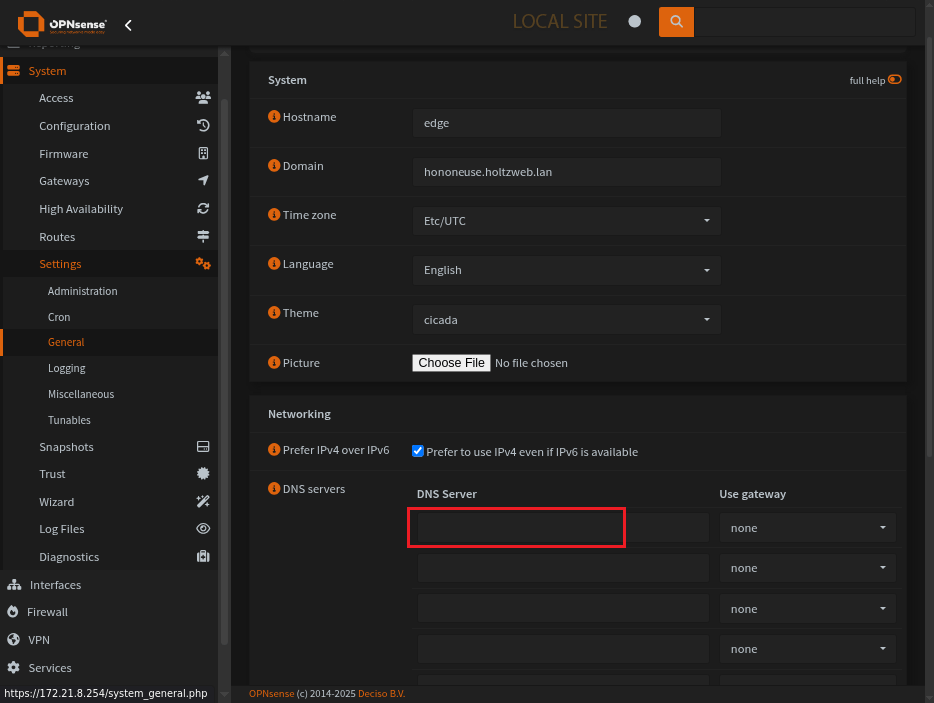Image resolution: width=934 pixels, height=703 pixels.
Task: Open the OPNsense footer link
Action: coord(272,693)
